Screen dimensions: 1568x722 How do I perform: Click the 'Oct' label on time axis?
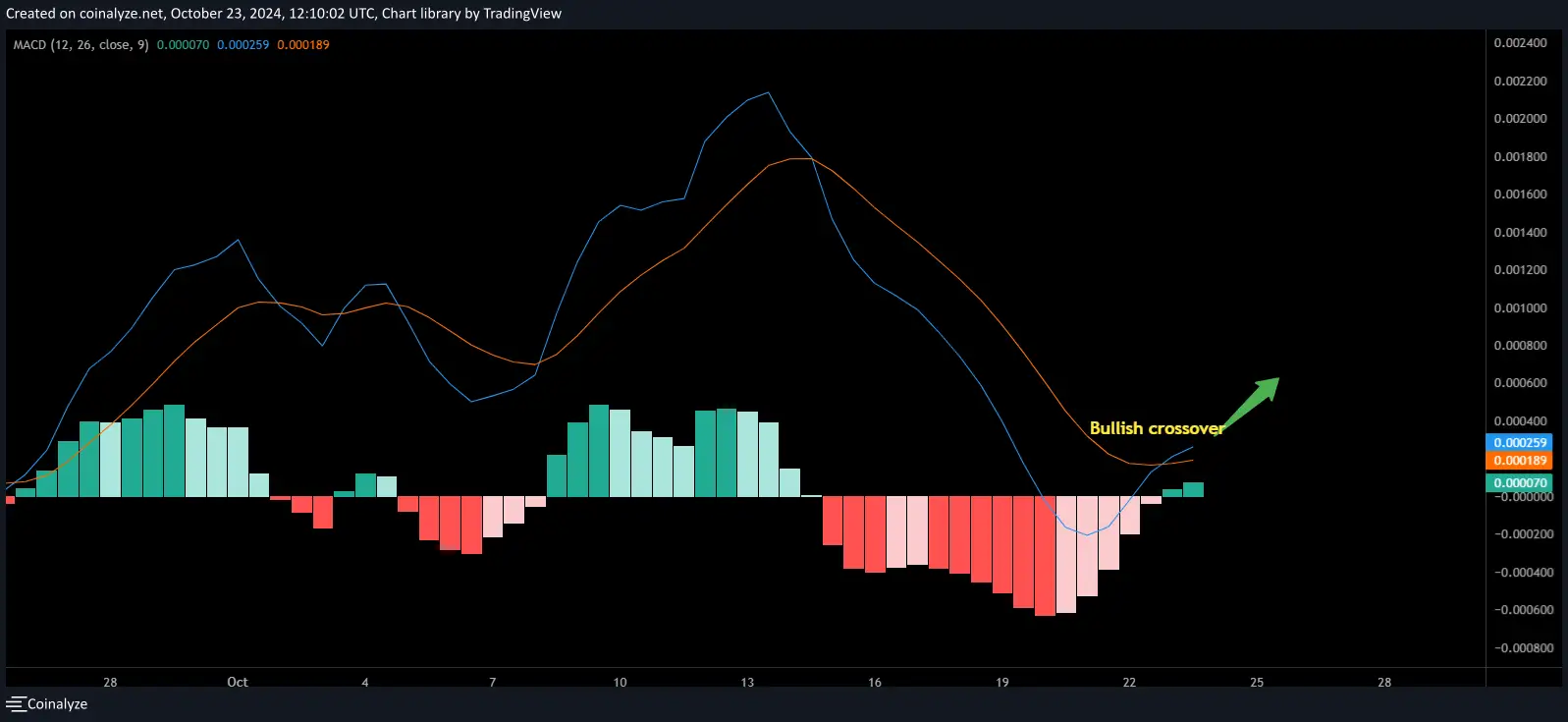238,682
